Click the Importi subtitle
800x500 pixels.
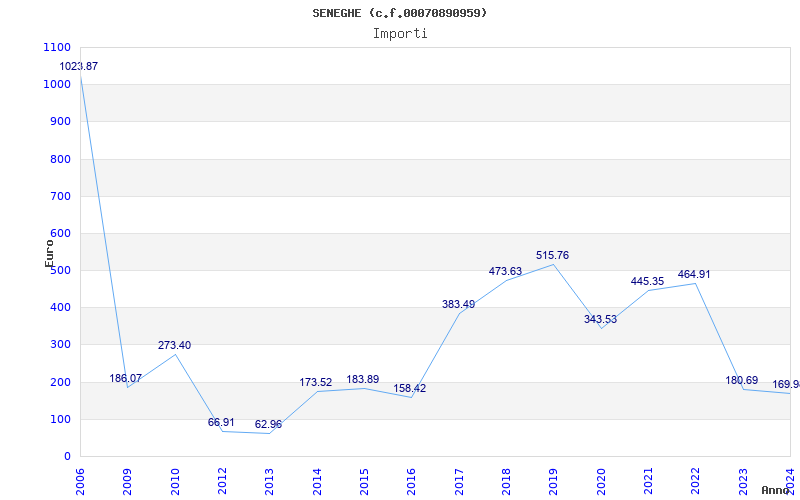pyautogui.click(x=400, y=34)
